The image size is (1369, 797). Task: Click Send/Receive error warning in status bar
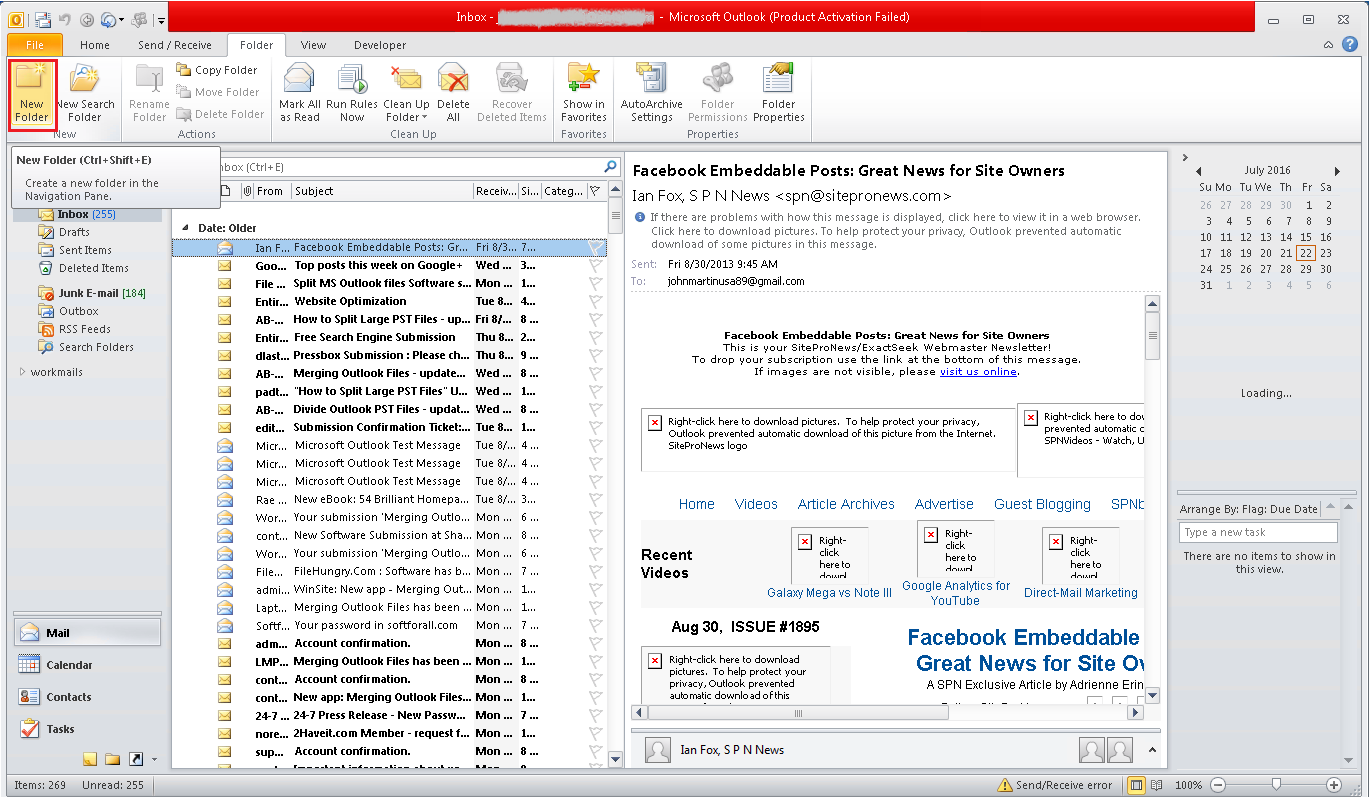pyautogui.click(x=1054, y=785)
